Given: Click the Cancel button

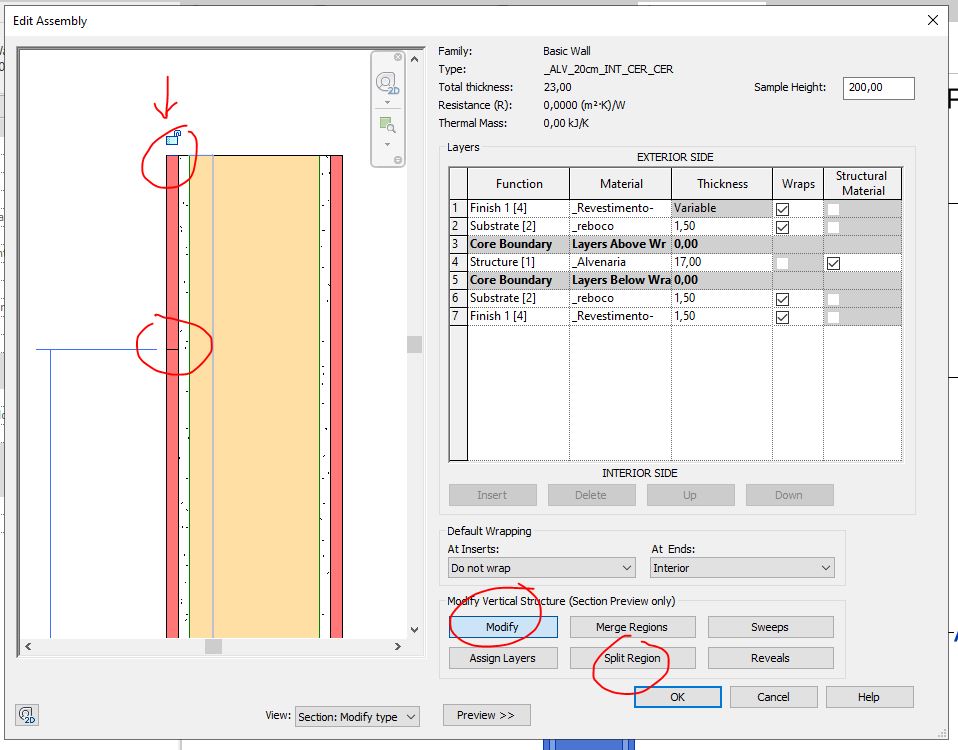Looking at the screenshot, I should (x=773, y=697).
